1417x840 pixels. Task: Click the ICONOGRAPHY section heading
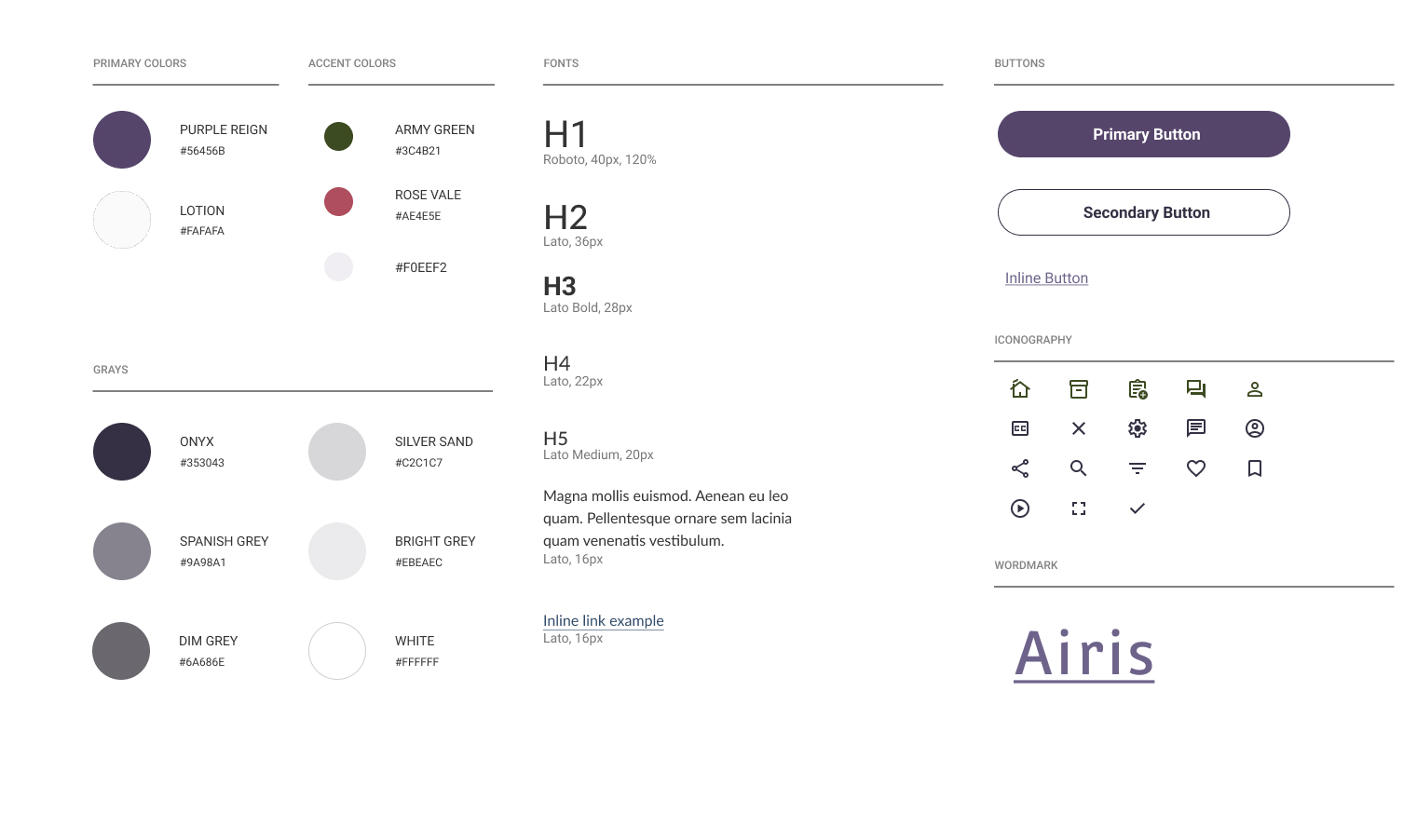coord(1033,340)
